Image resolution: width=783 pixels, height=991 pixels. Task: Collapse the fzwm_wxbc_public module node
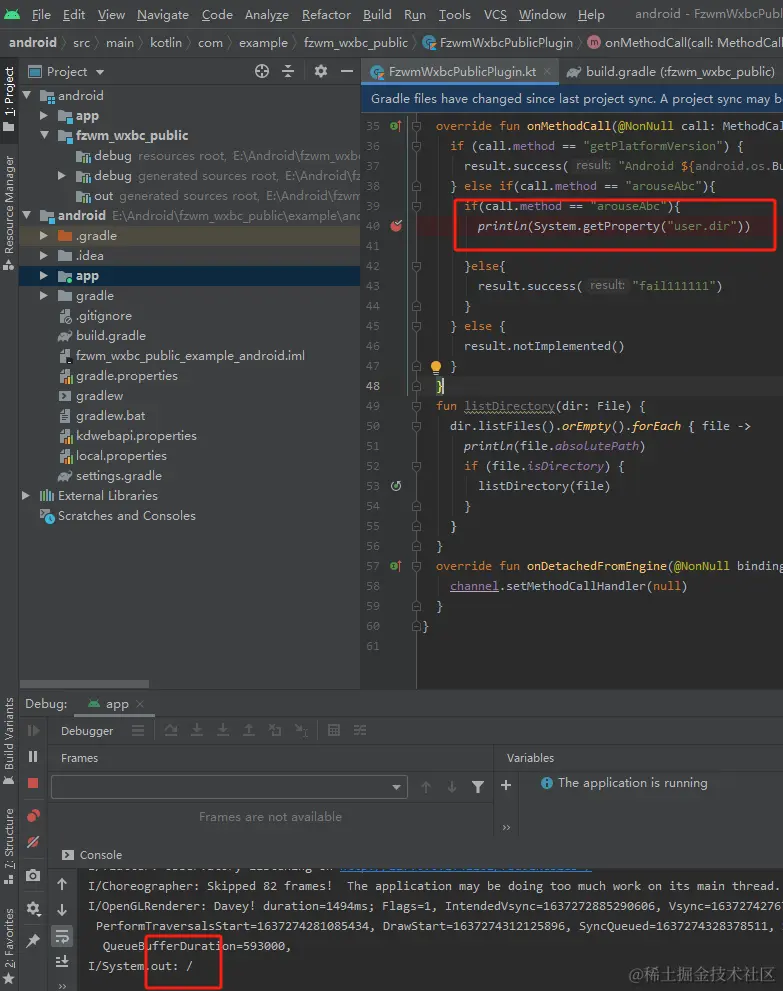[45, 135]
